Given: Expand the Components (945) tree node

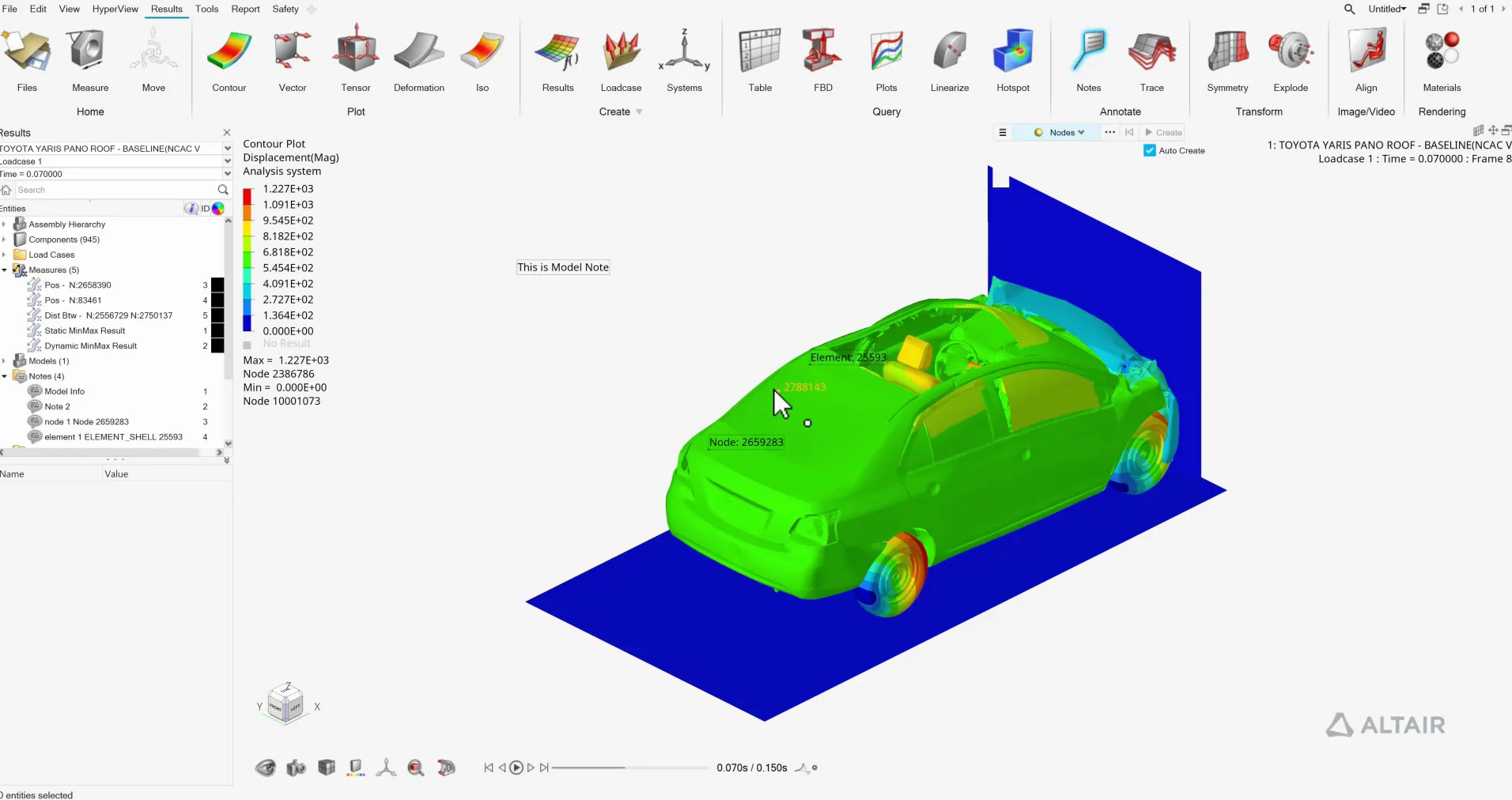Looking at the screenshot, I should pyautogui.click(x=5, y=240).
